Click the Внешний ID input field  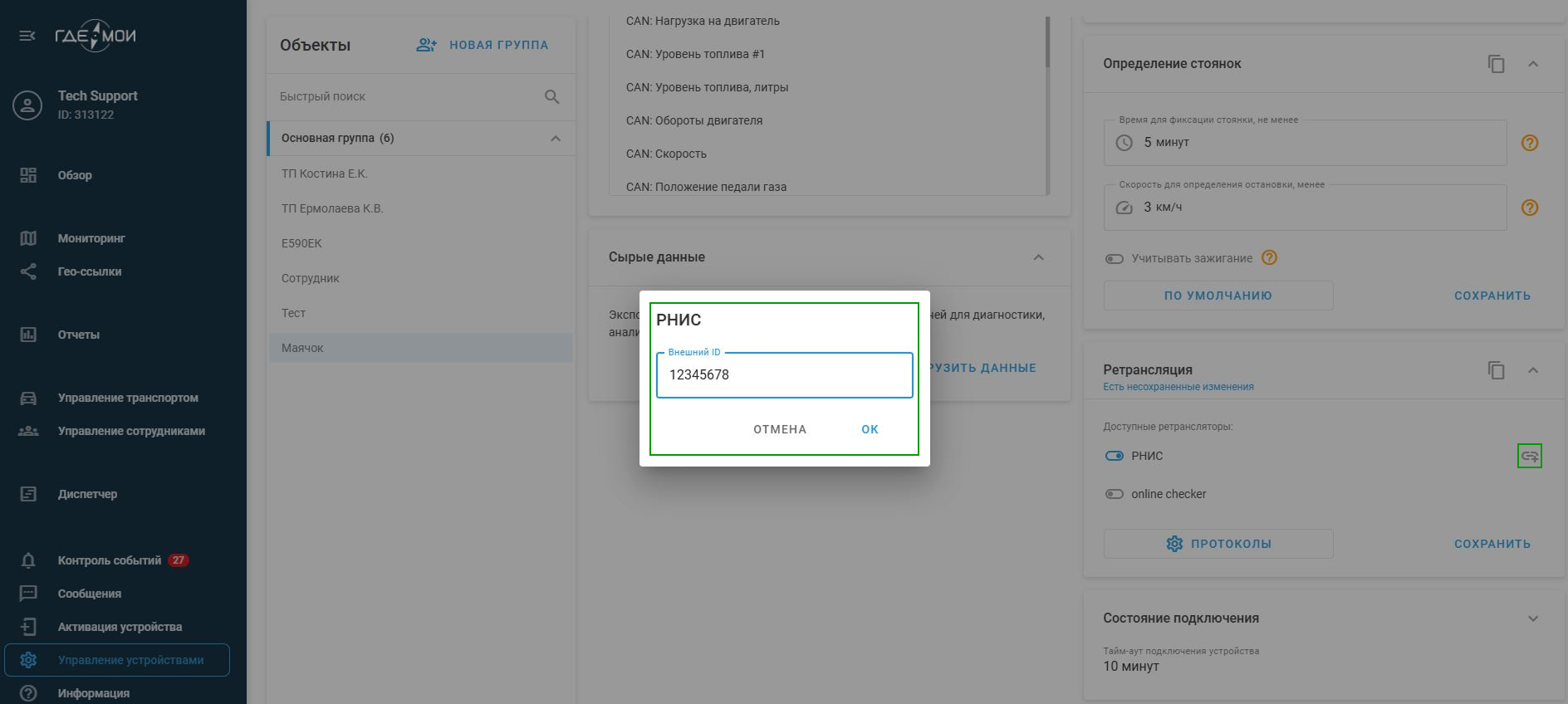pyautogui.click(x=784, y=375)
